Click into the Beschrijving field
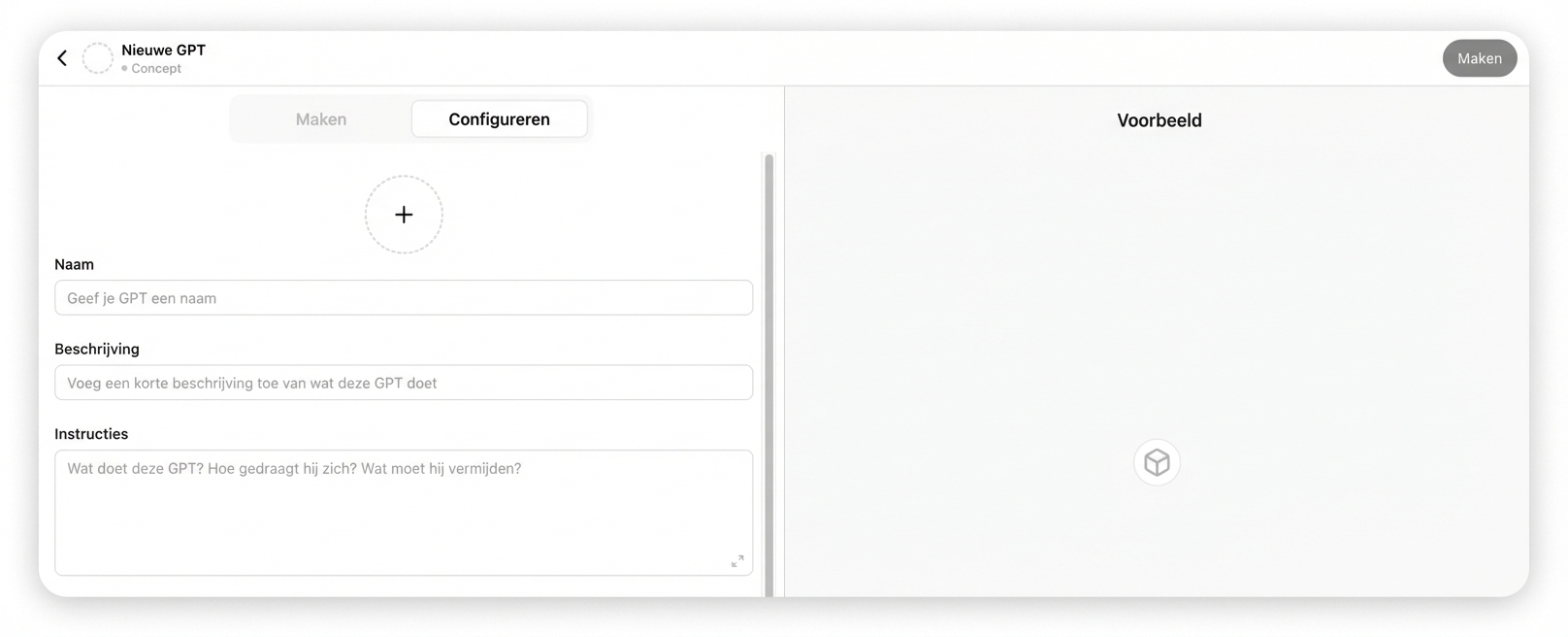 tap(404, 383)
